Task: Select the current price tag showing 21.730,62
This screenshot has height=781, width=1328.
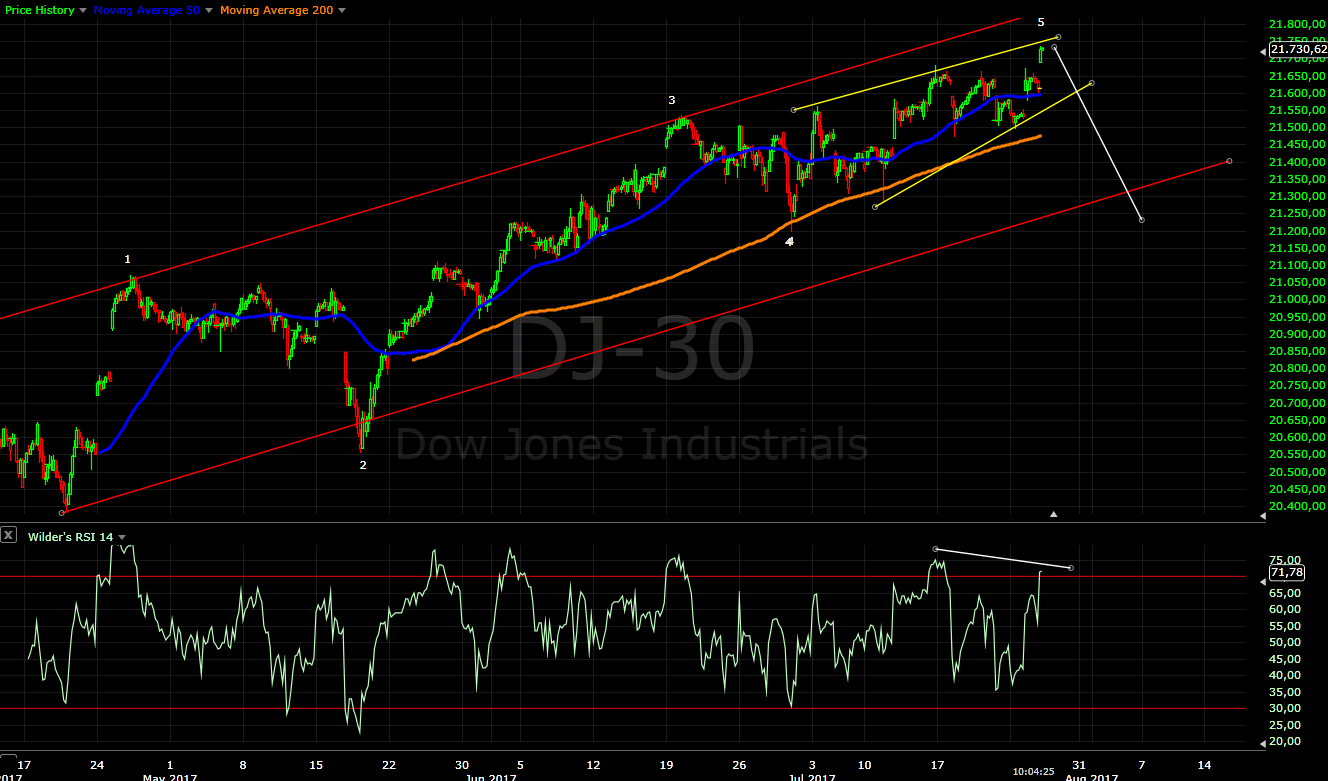Action: (x=1297, y=50)
